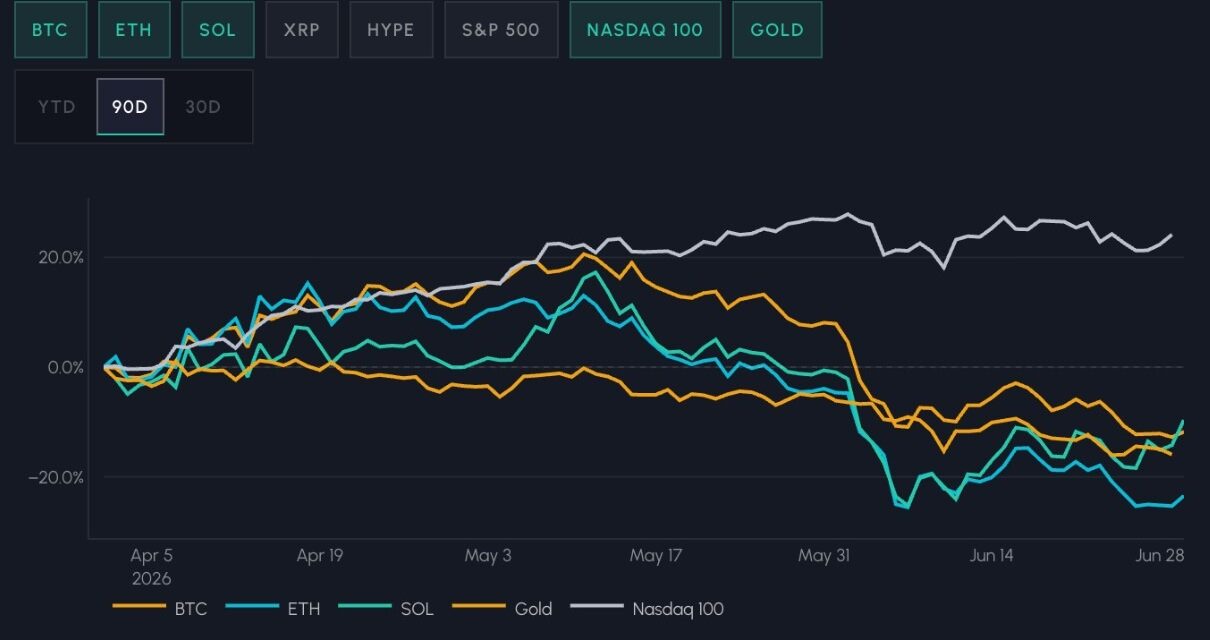Click the Apr 5 date label
The height and width of the screenshot is (640, 1210).
(150, 556)
